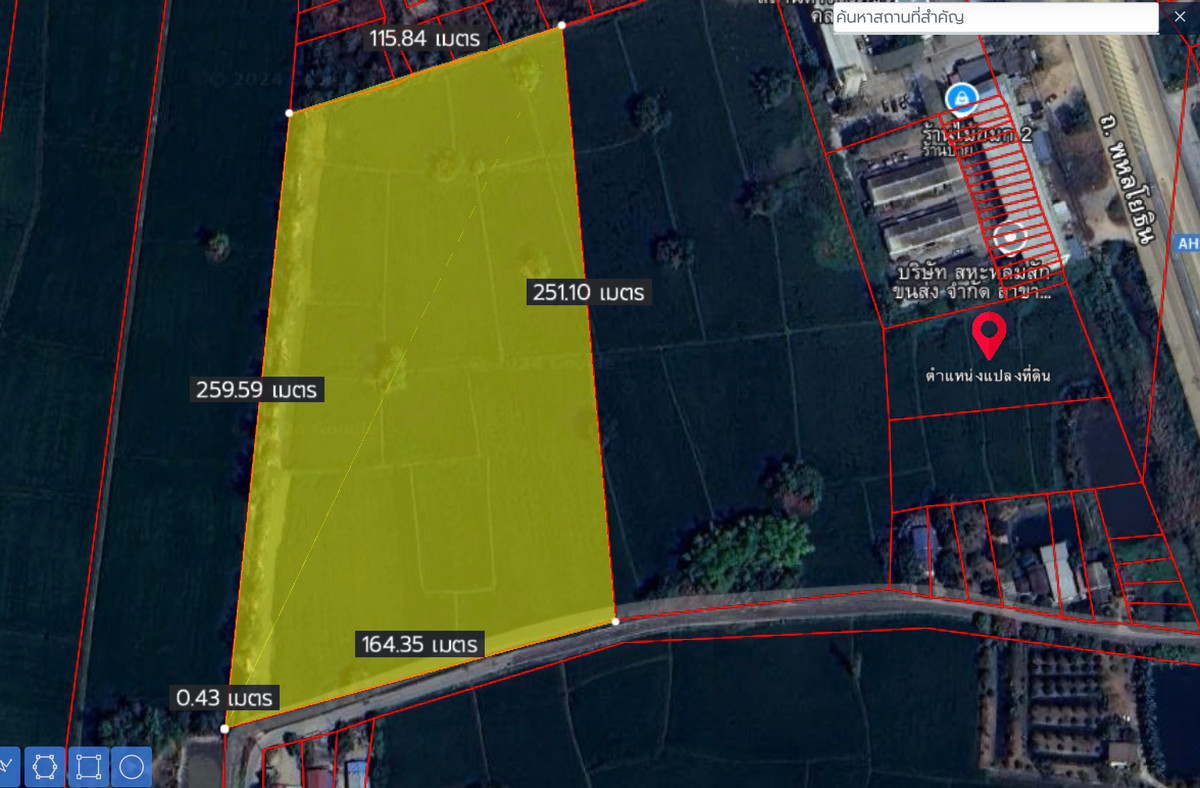Click the 0.43 เมตร measurement label
1200x788 pixels.
tap(224, 697)
